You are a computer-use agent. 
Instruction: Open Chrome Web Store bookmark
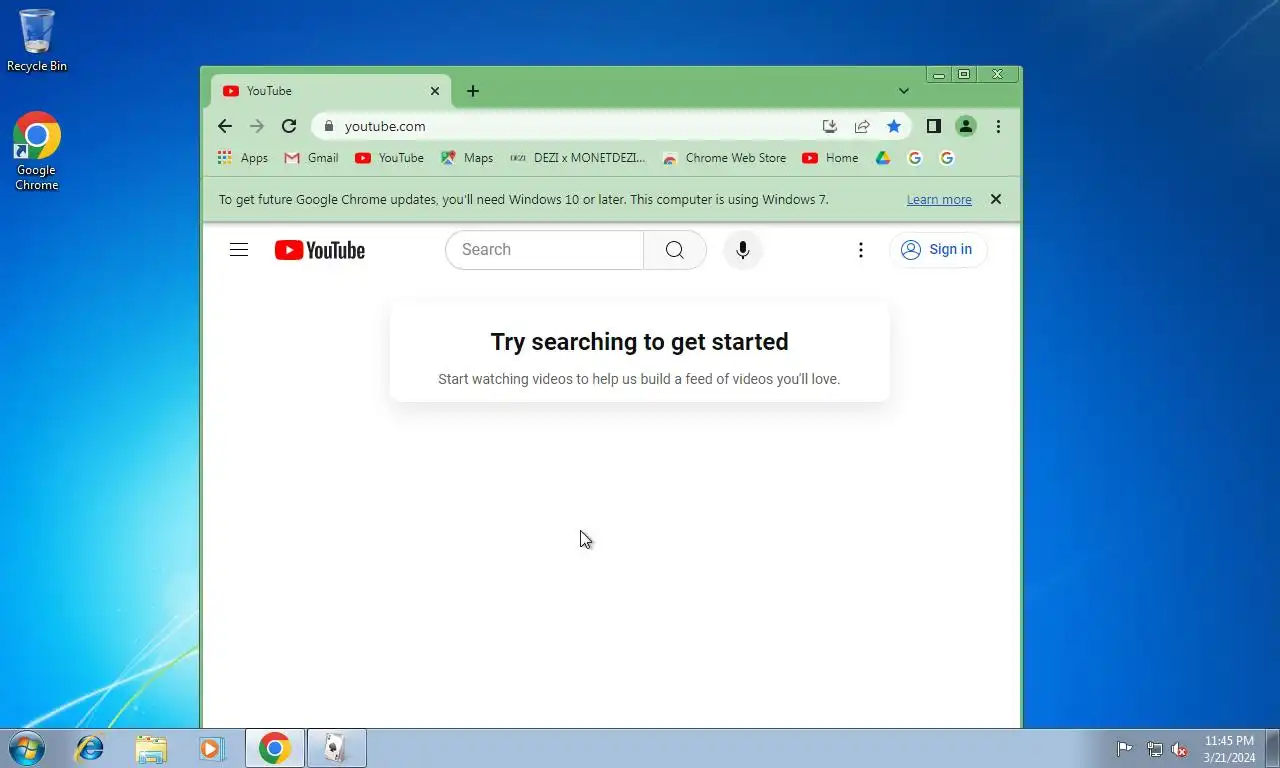coord(725,158)
